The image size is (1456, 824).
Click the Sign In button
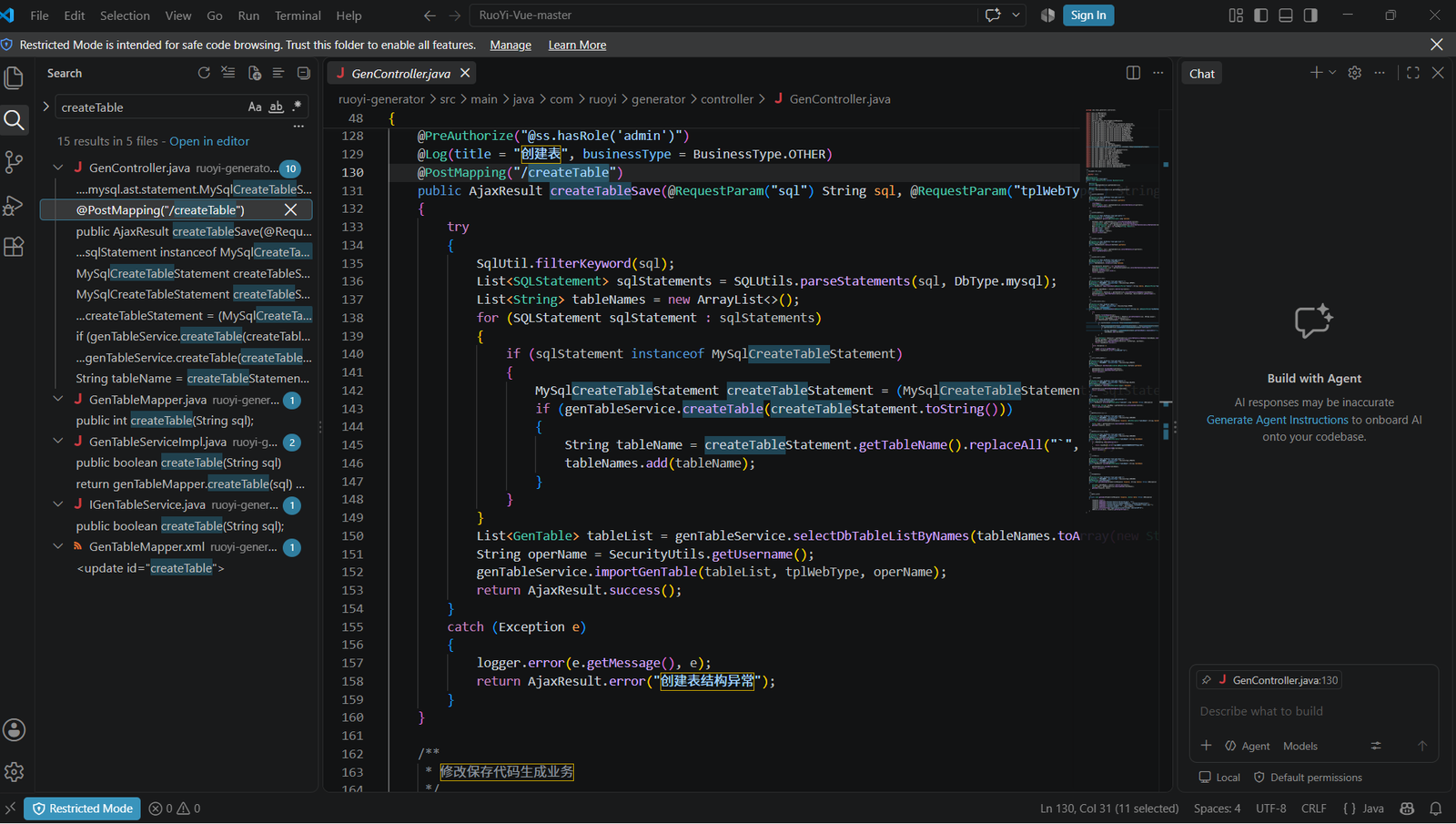tap(1088, 15)
